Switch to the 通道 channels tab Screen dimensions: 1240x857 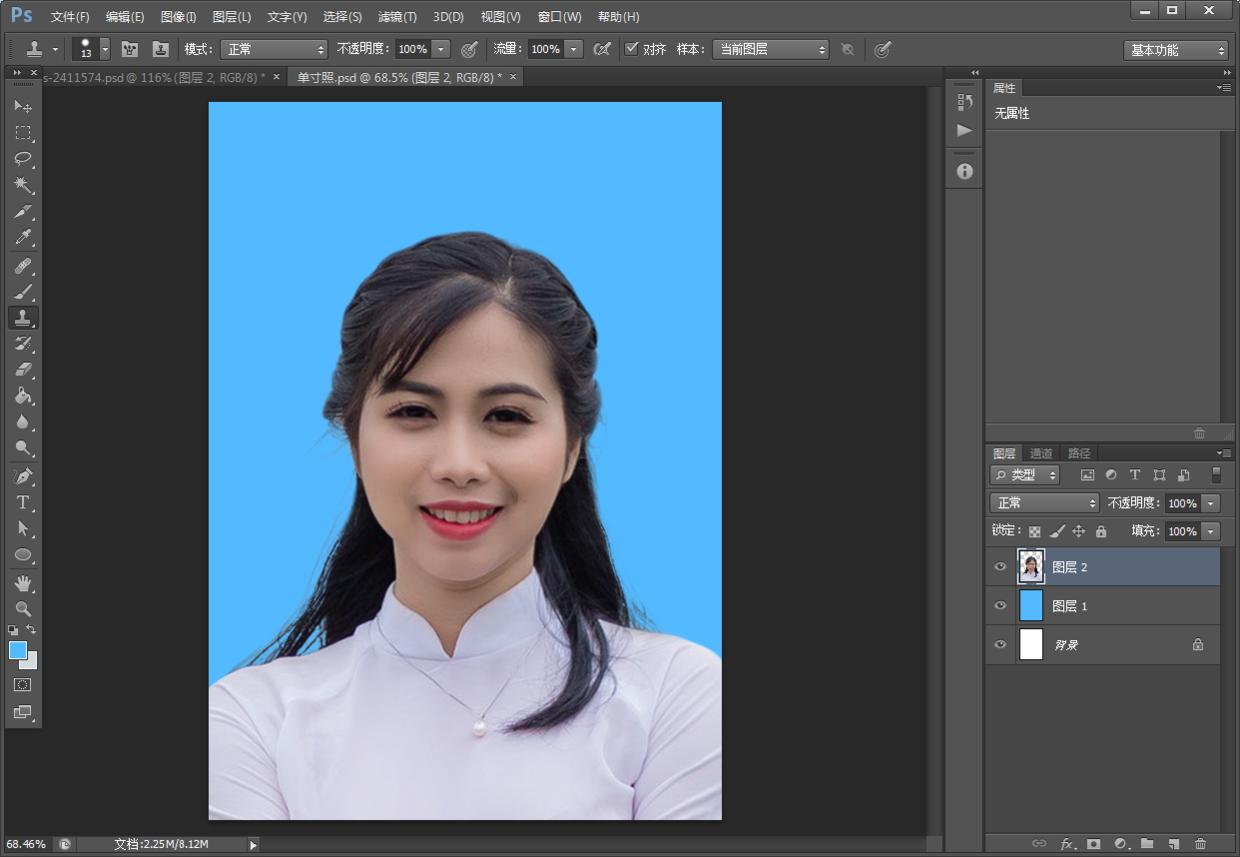[1041, 453]
